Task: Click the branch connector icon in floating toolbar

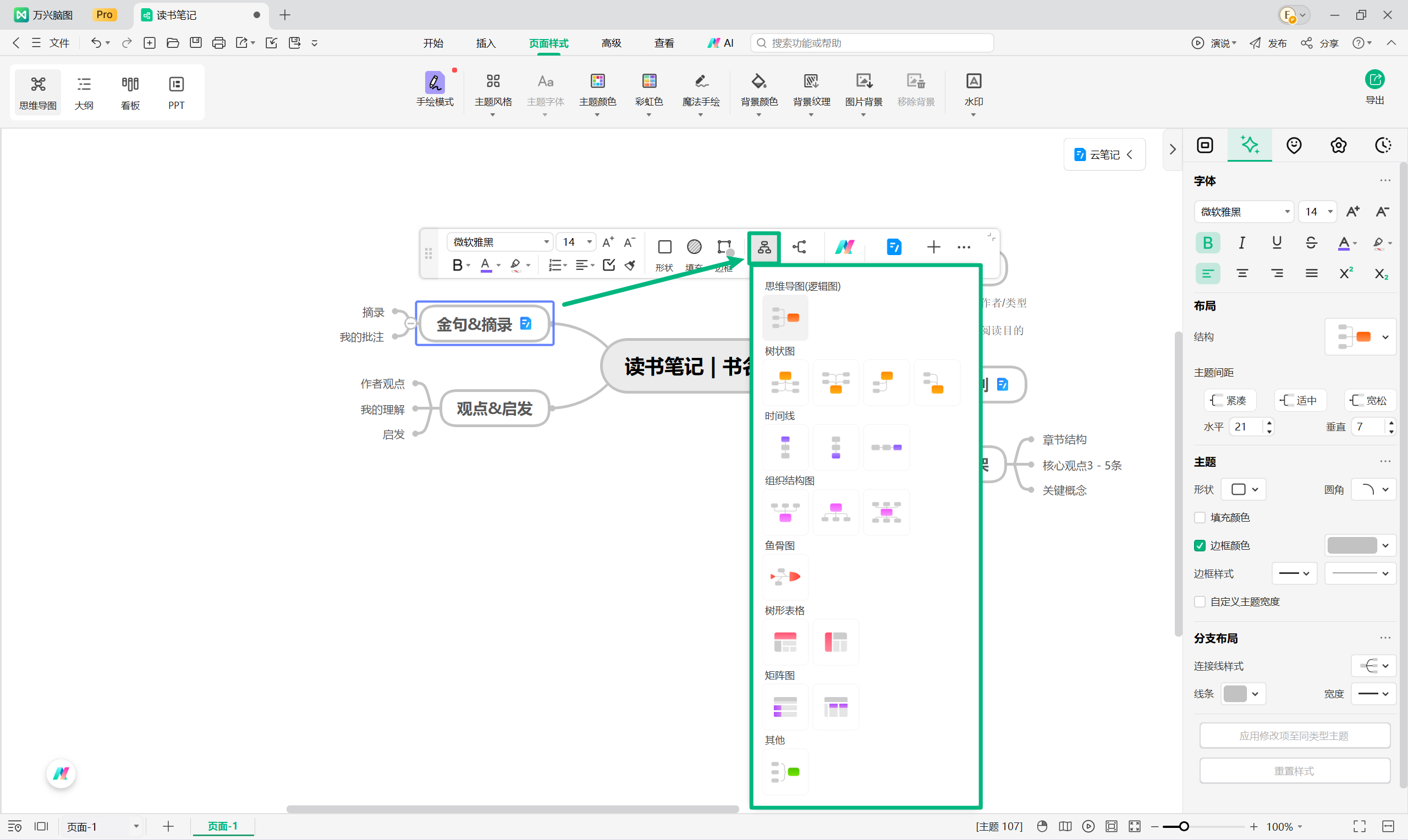Action: tap(799, 247)
